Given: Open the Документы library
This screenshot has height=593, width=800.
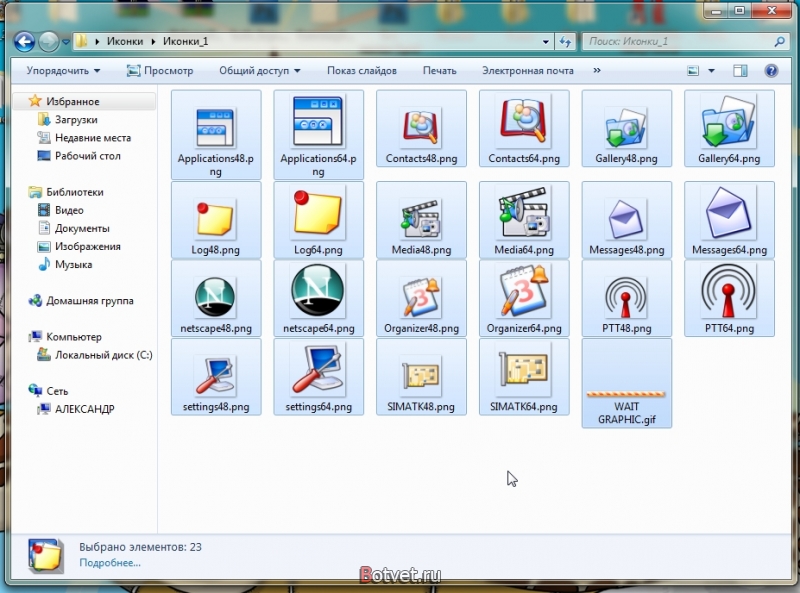Looking at the screenshot, I should tap(82, 228).
